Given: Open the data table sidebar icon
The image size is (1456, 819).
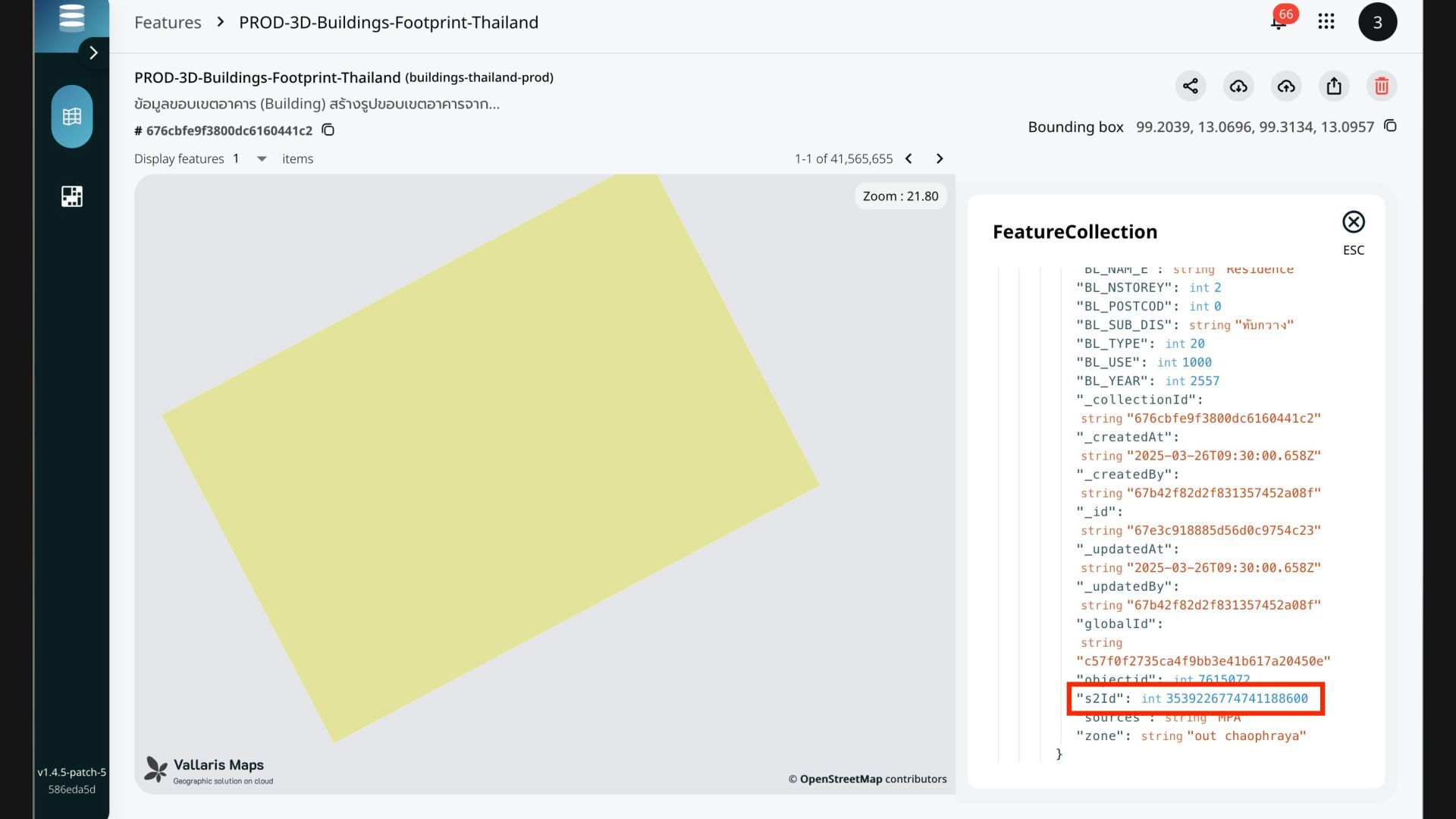Looking at the screenshot, I should pos(72,117).
